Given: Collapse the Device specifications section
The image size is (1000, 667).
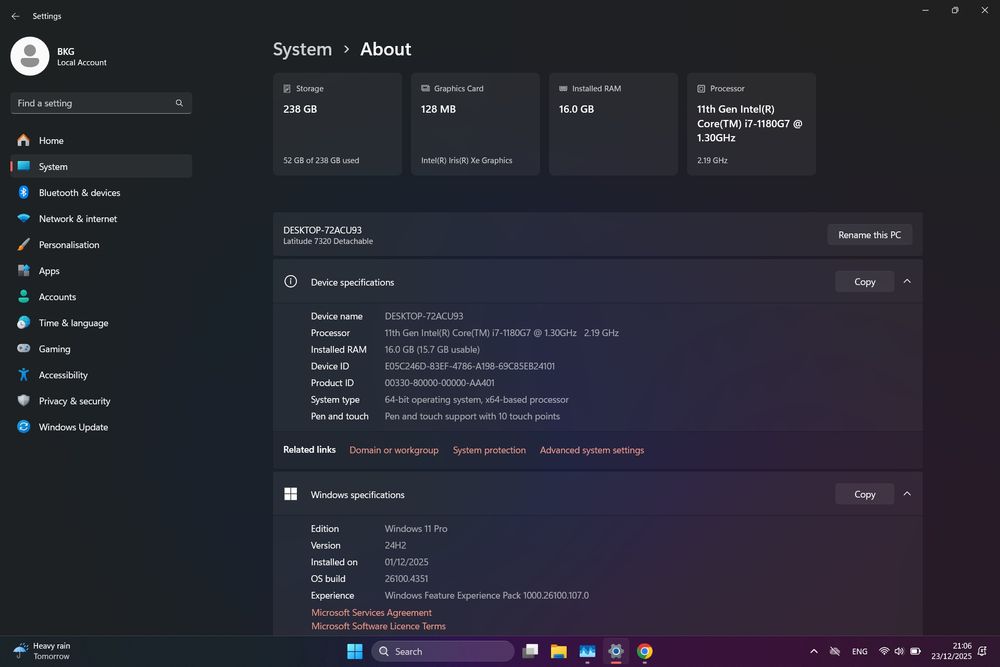Looking at the screenshot, I should point(907,281).
